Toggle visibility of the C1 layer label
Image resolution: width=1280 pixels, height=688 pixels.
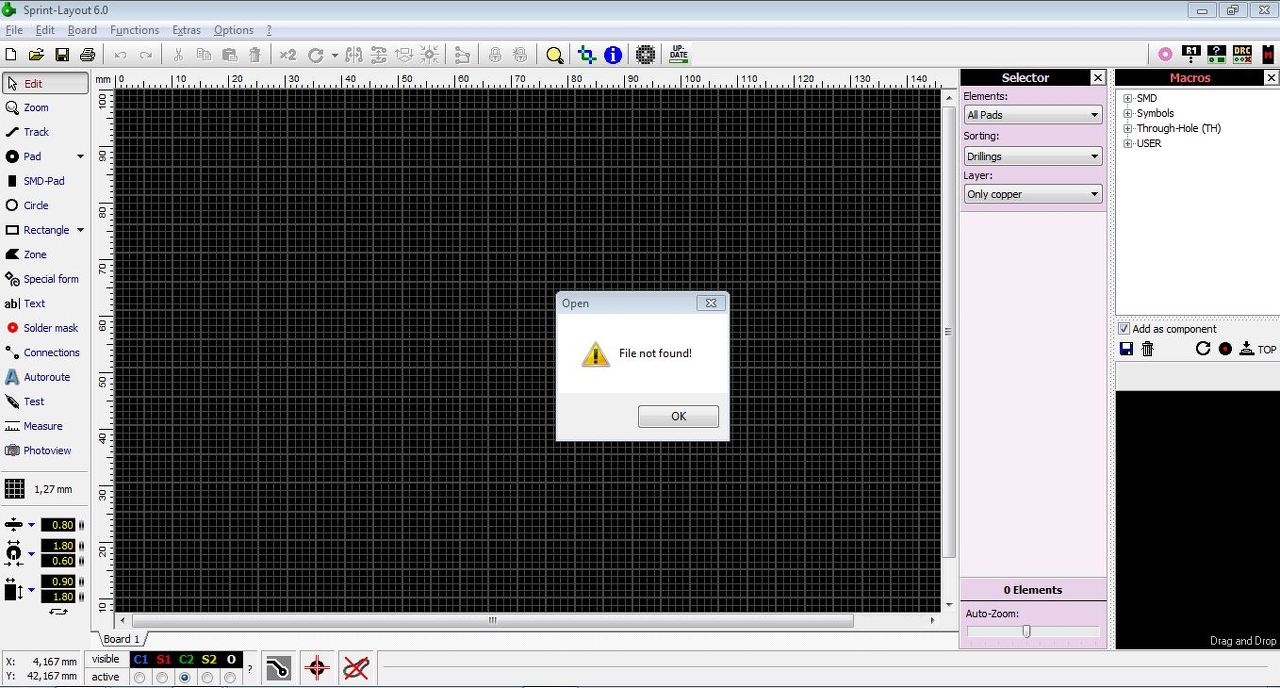pyautogui.click(x=140, y=660)
